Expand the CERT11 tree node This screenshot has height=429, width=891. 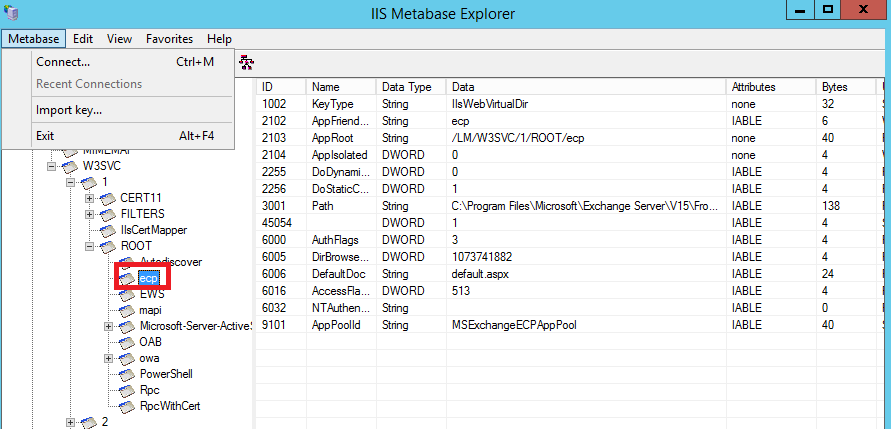tap(90, 198)
